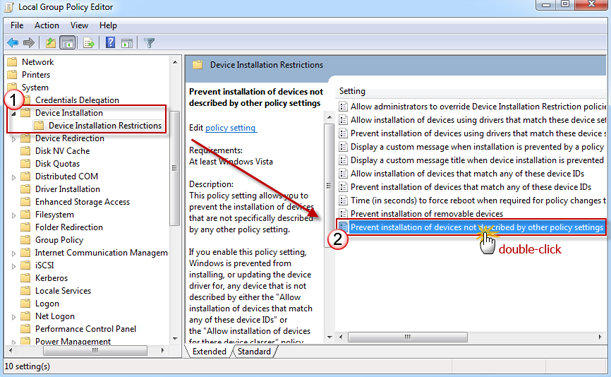Click the description pane scroll-up arrow
611x377 pixels.
click(x=329, y=117)
